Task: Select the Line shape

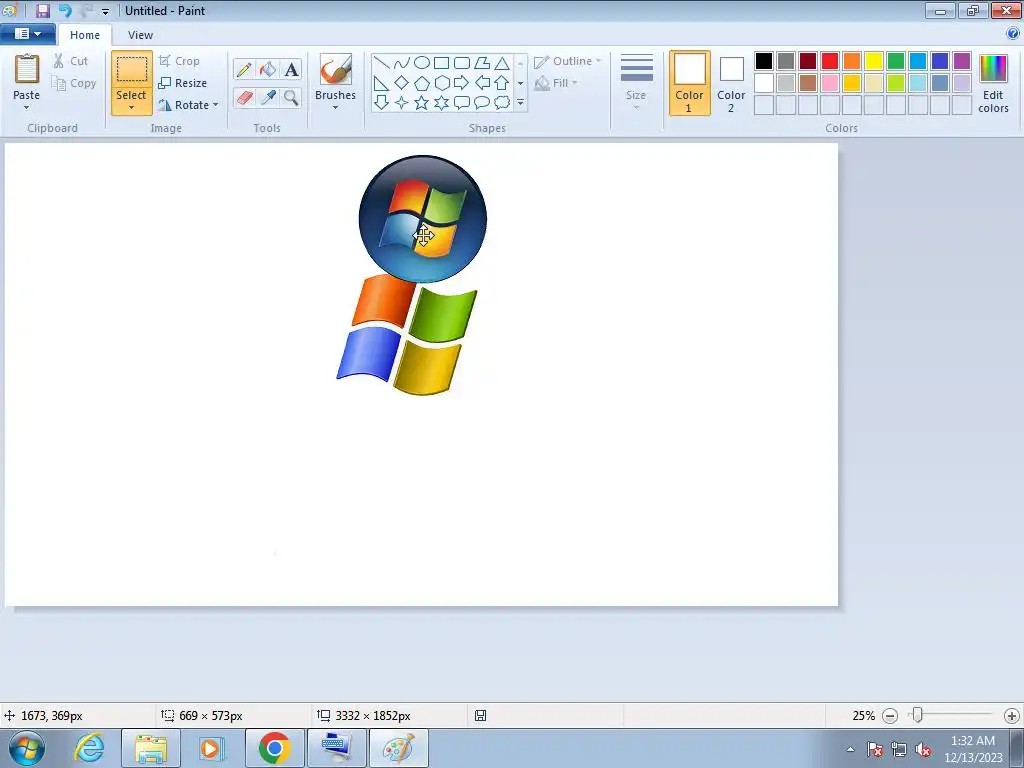Action: [381, 63]
